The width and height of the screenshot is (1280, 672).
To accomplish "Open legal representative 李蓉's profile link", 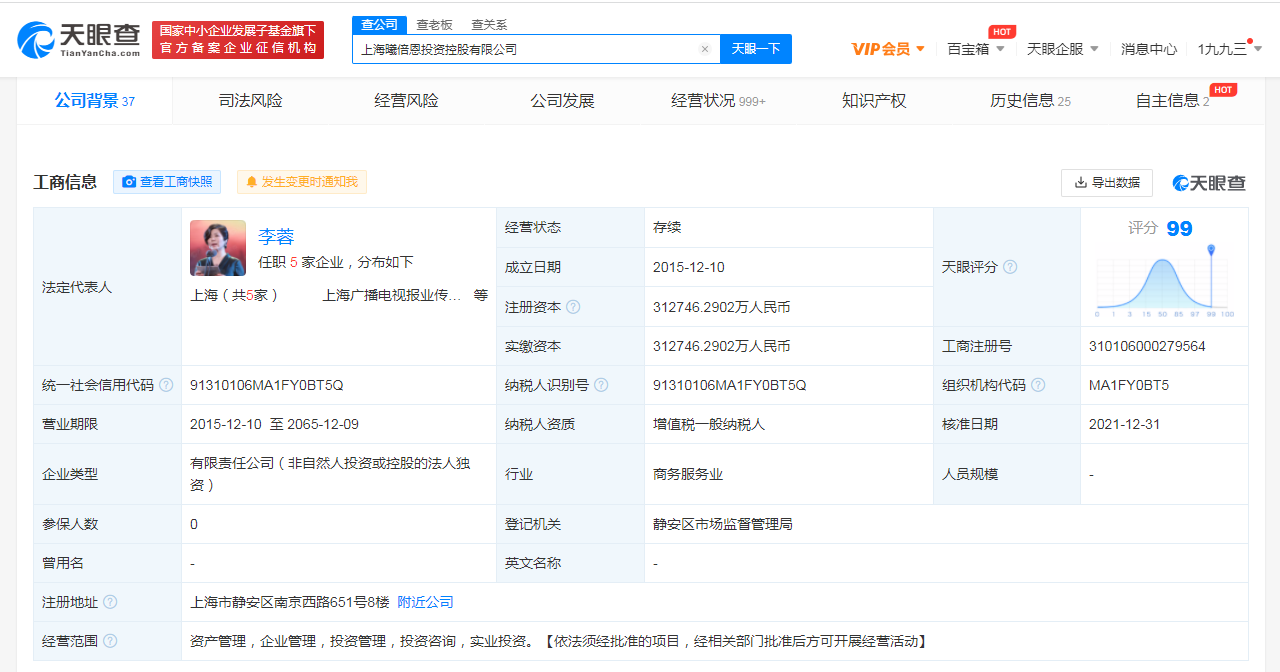I will click(x=276, y=237).
